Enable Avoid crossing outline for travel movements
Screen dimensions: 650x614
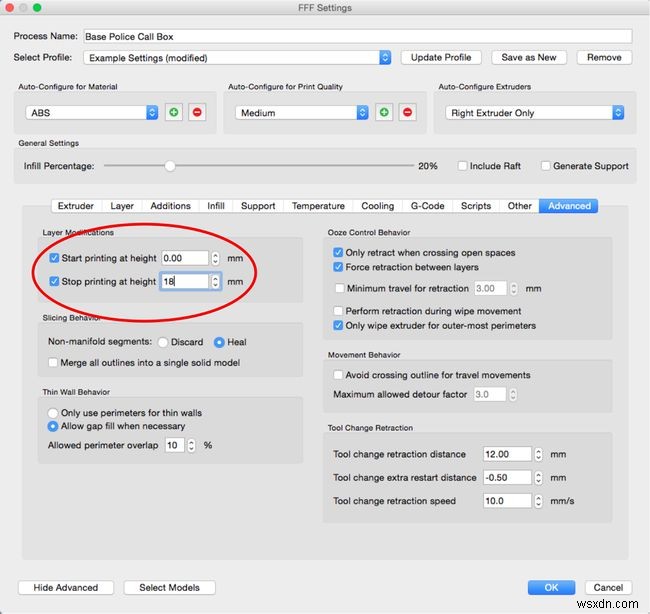pos(338,375)
